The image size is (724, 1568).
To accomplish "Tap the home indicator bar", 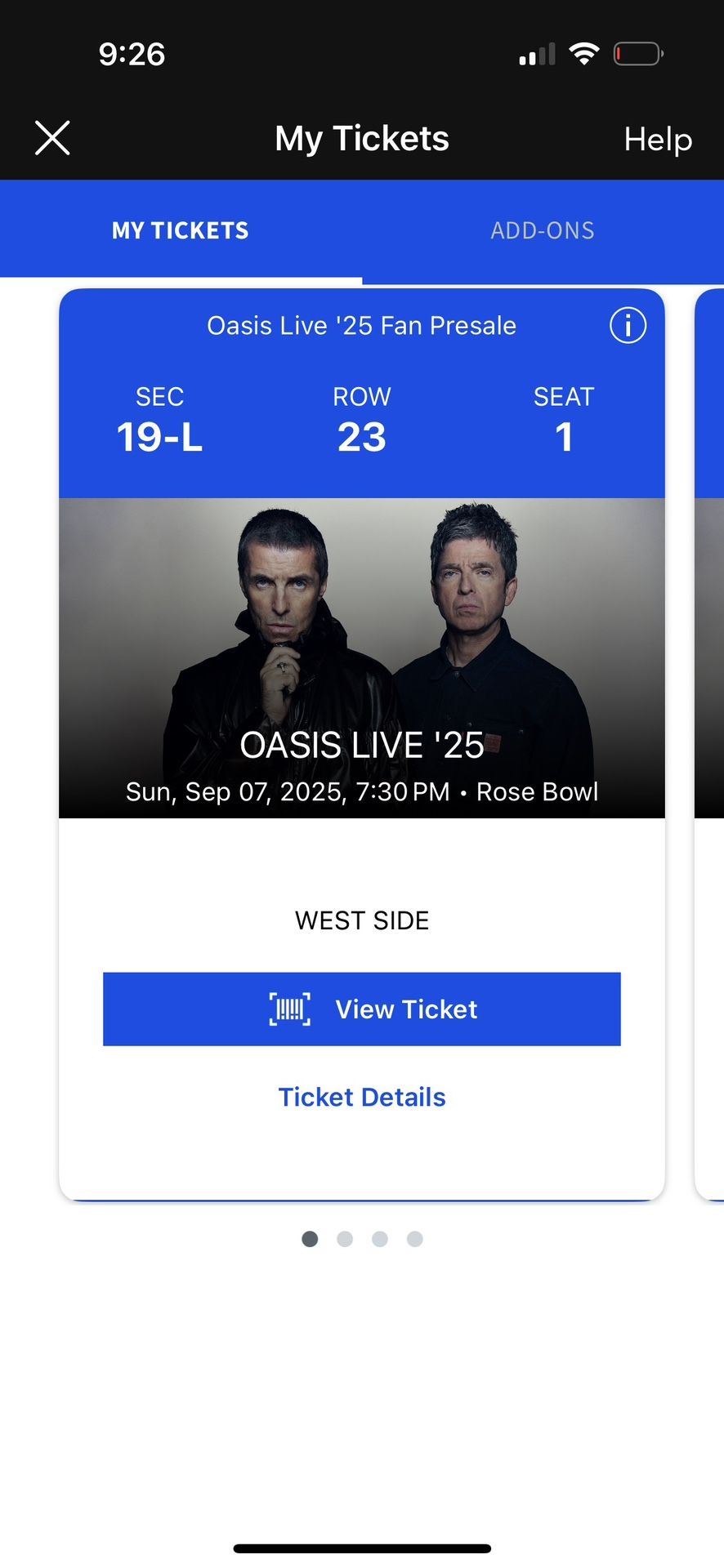I will pos(362,1548).
